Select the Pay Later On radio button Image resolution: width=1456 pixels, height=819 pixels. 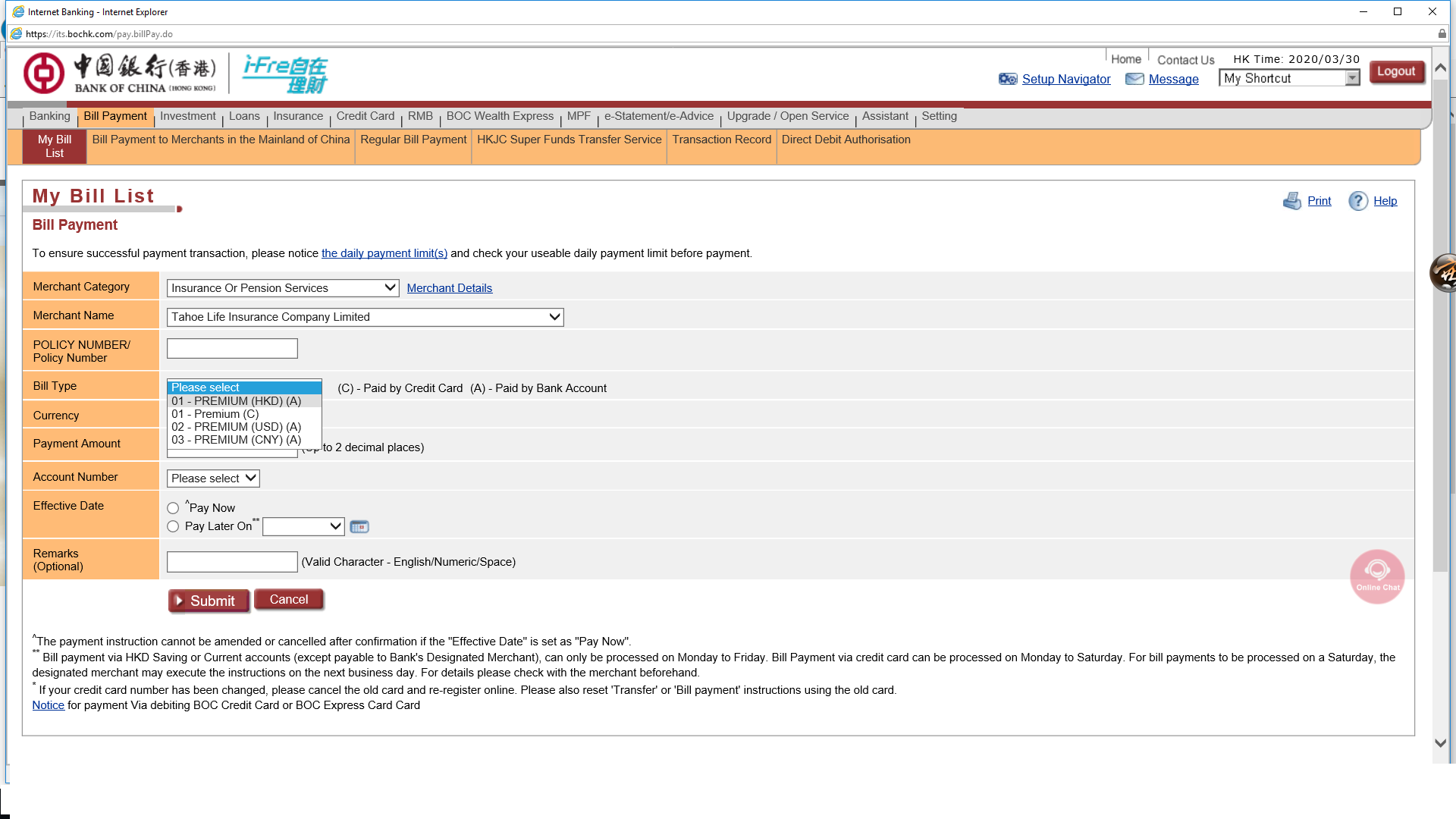point(173,526)
